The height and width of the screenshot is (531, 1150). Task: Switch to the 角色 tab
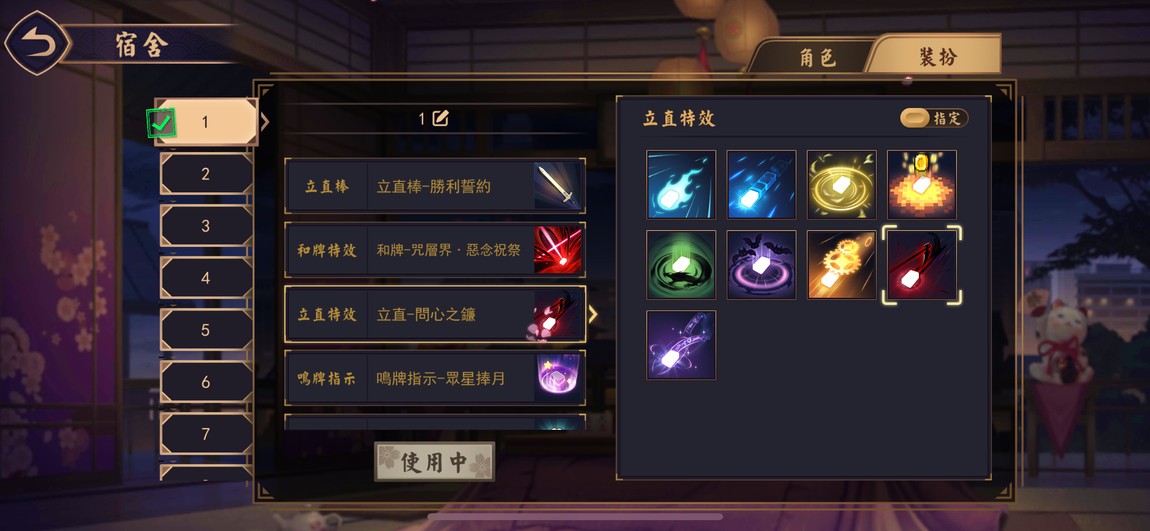tap(817, 56)
